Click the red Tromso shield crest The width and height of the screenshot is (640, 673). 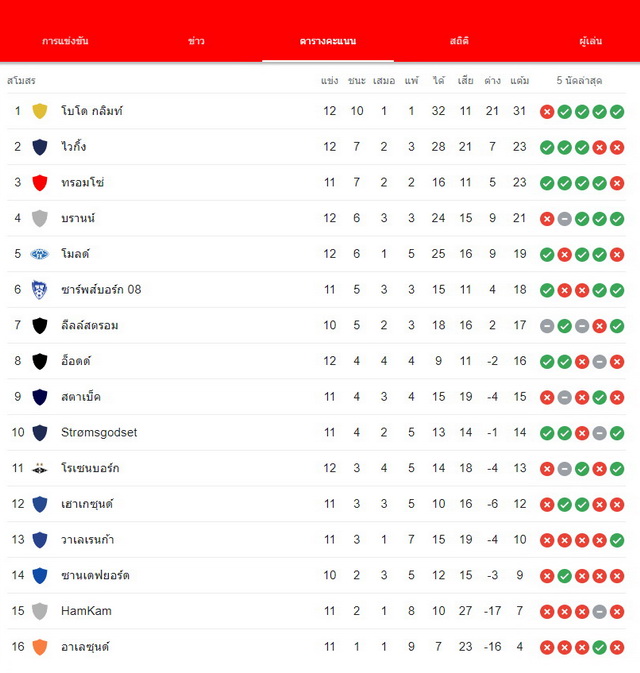39,183
